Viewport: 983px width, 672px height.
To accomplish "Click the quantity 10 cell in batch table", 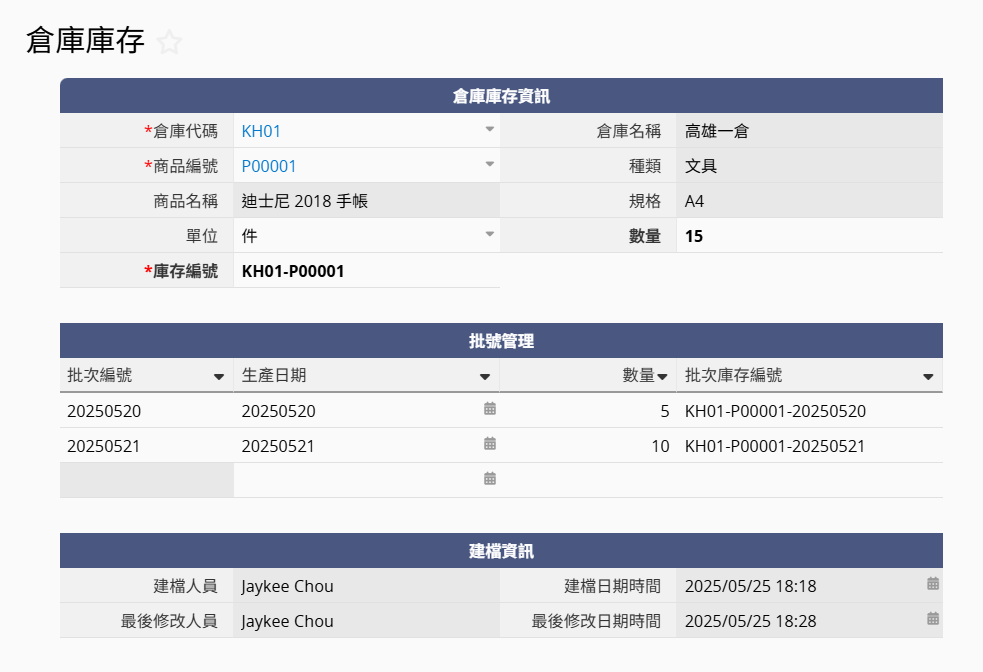I will pos(660,446).
